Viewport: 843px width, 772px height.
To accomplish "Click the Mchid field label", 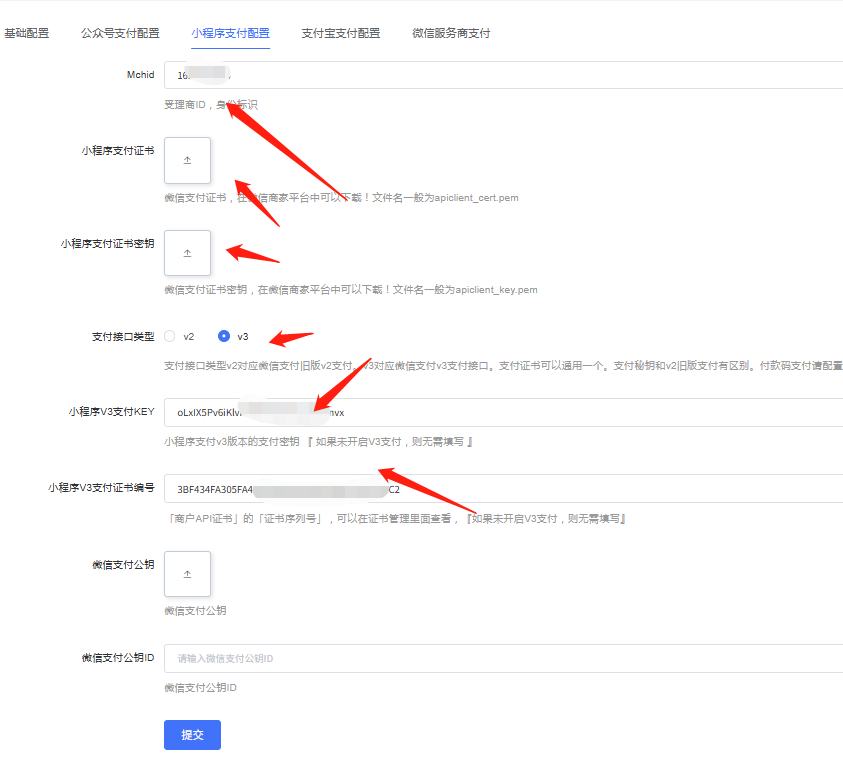I will tap(141, 74).
